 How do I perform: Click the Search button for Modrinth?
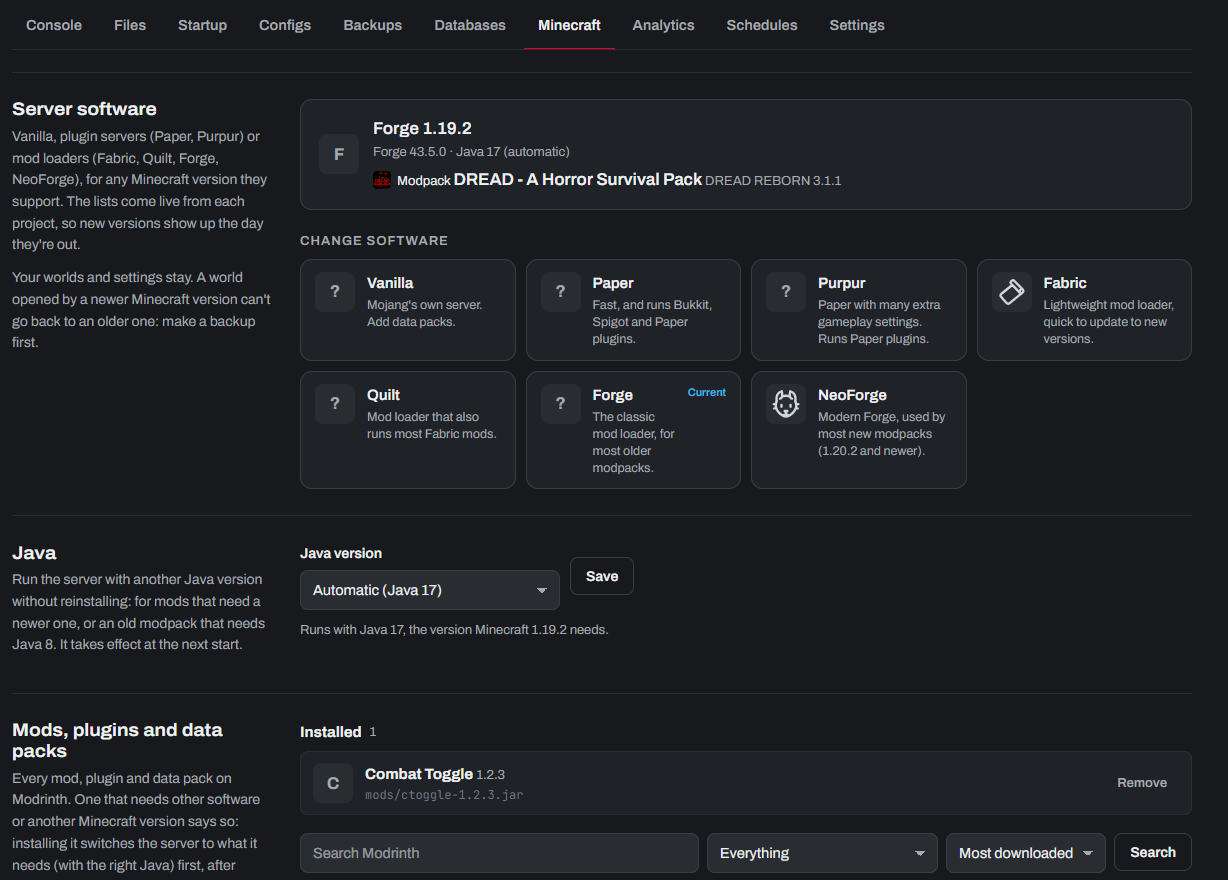point(1153,852)
